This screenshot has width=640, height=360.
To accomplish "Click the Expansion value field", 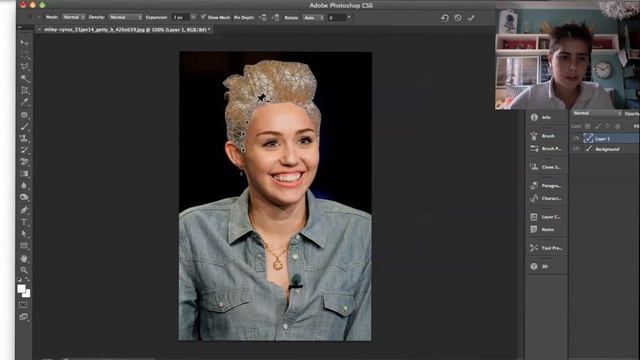I will click(180, 18).
